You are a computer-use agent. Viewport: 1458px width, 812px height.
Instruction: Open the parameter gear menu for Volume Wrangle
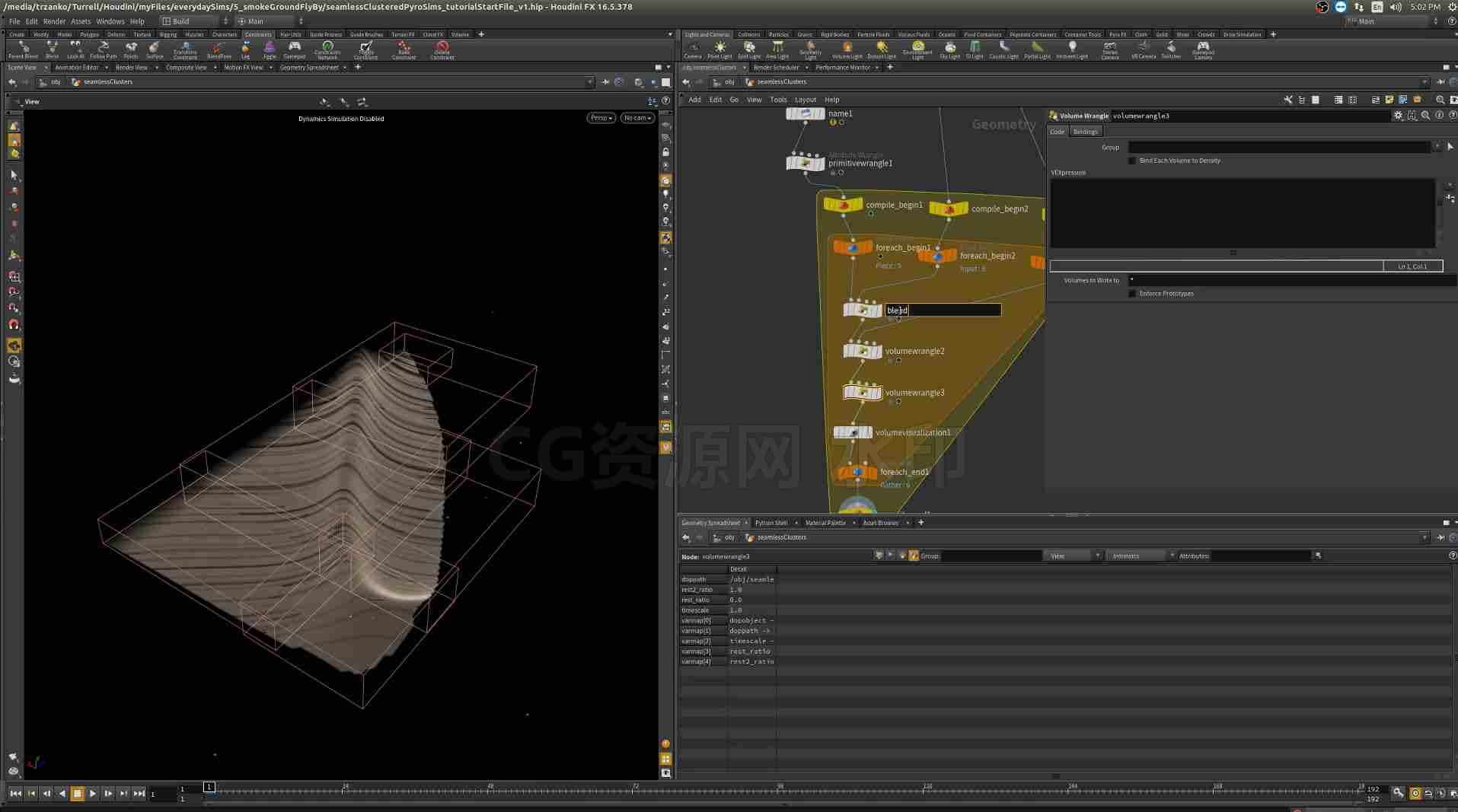coord(1398,116)
